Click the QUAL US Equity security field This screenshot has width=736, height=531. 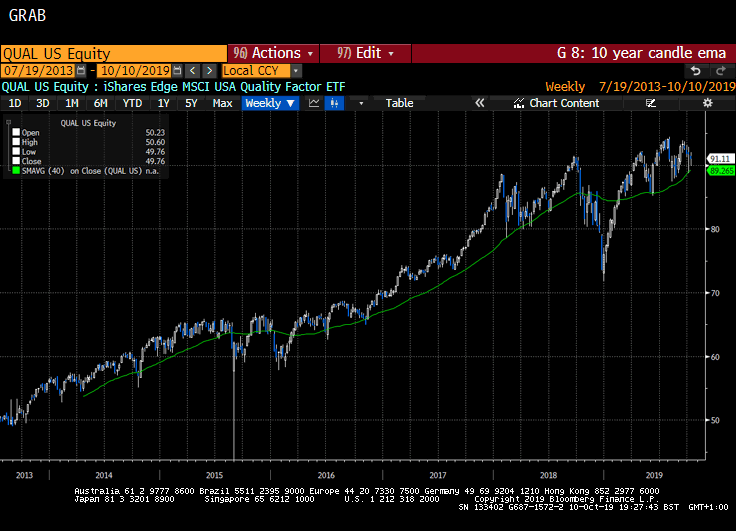[x=114, y=54]
